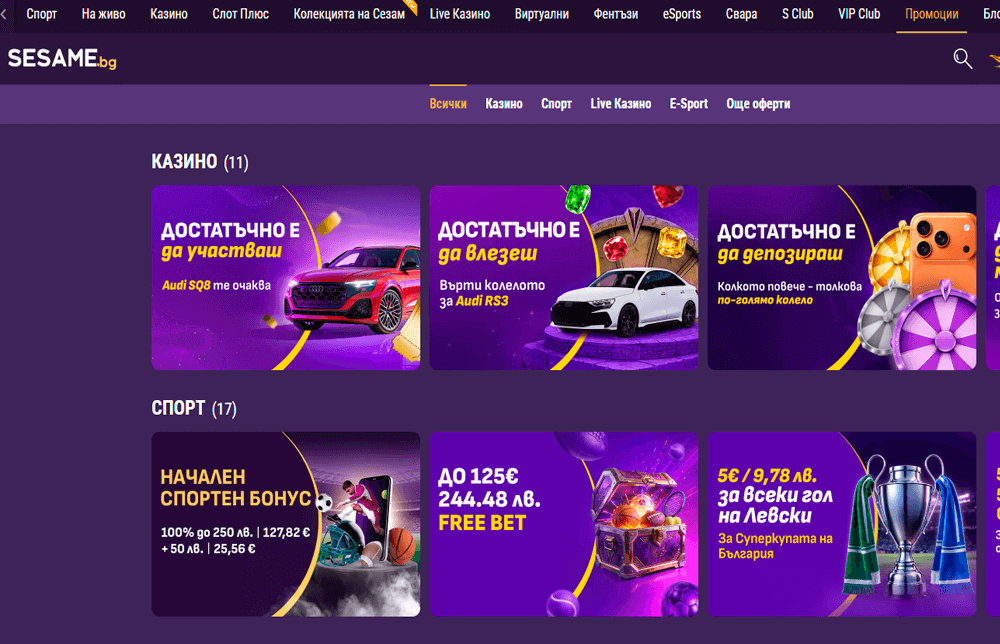1000x644 pixels.
Task: Open the Audi RS3 wheel promotion
Action: point(564,278)
